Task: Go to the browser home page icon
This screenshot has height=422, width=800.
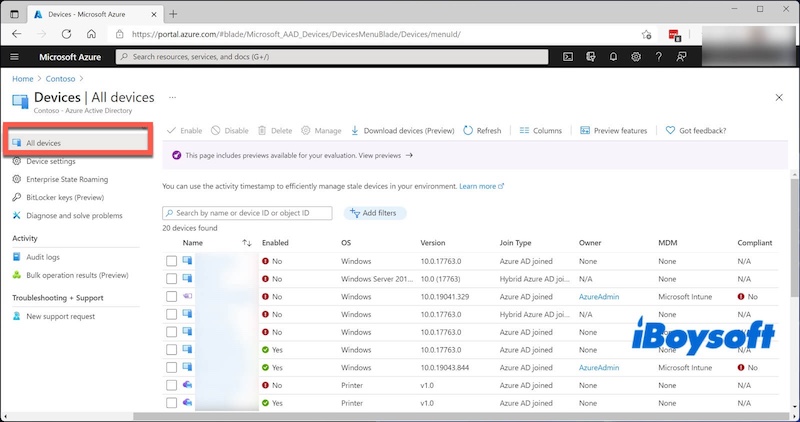Action: (x=91, y=34)
